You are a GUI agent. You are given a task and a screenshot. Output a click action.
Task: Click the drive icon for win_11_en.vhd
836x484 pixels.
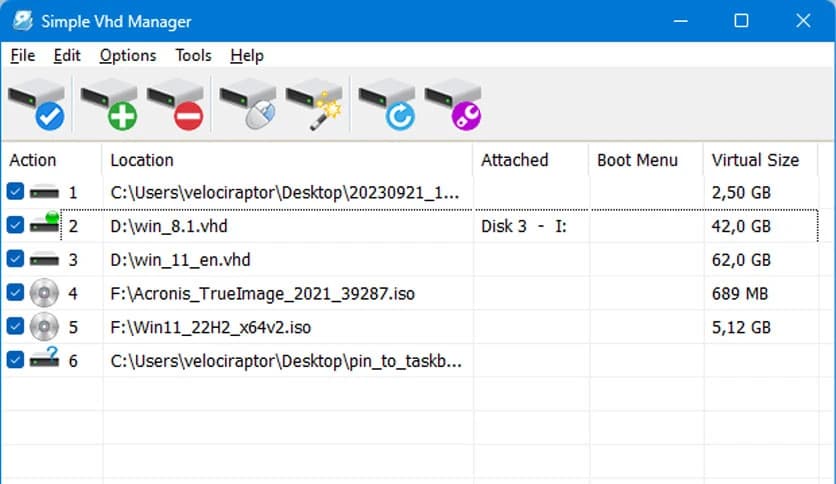[x=44, y=260]
